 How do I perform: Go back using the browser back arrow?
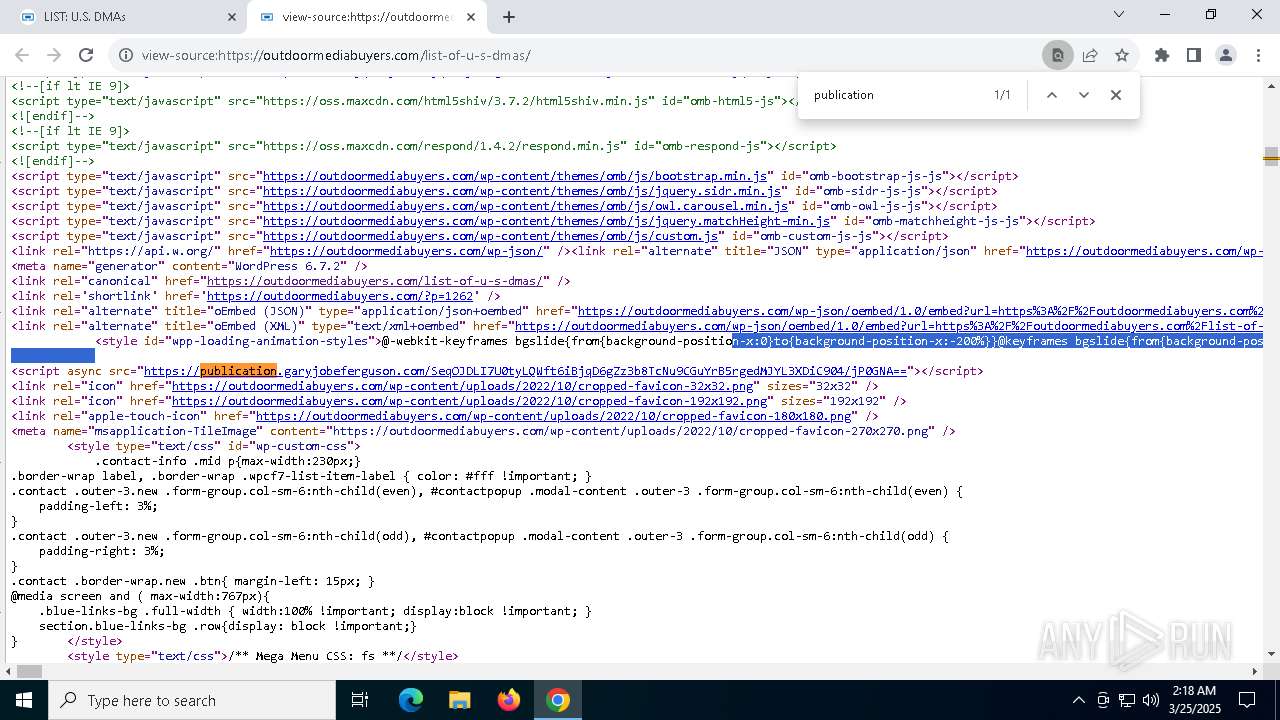22,55
